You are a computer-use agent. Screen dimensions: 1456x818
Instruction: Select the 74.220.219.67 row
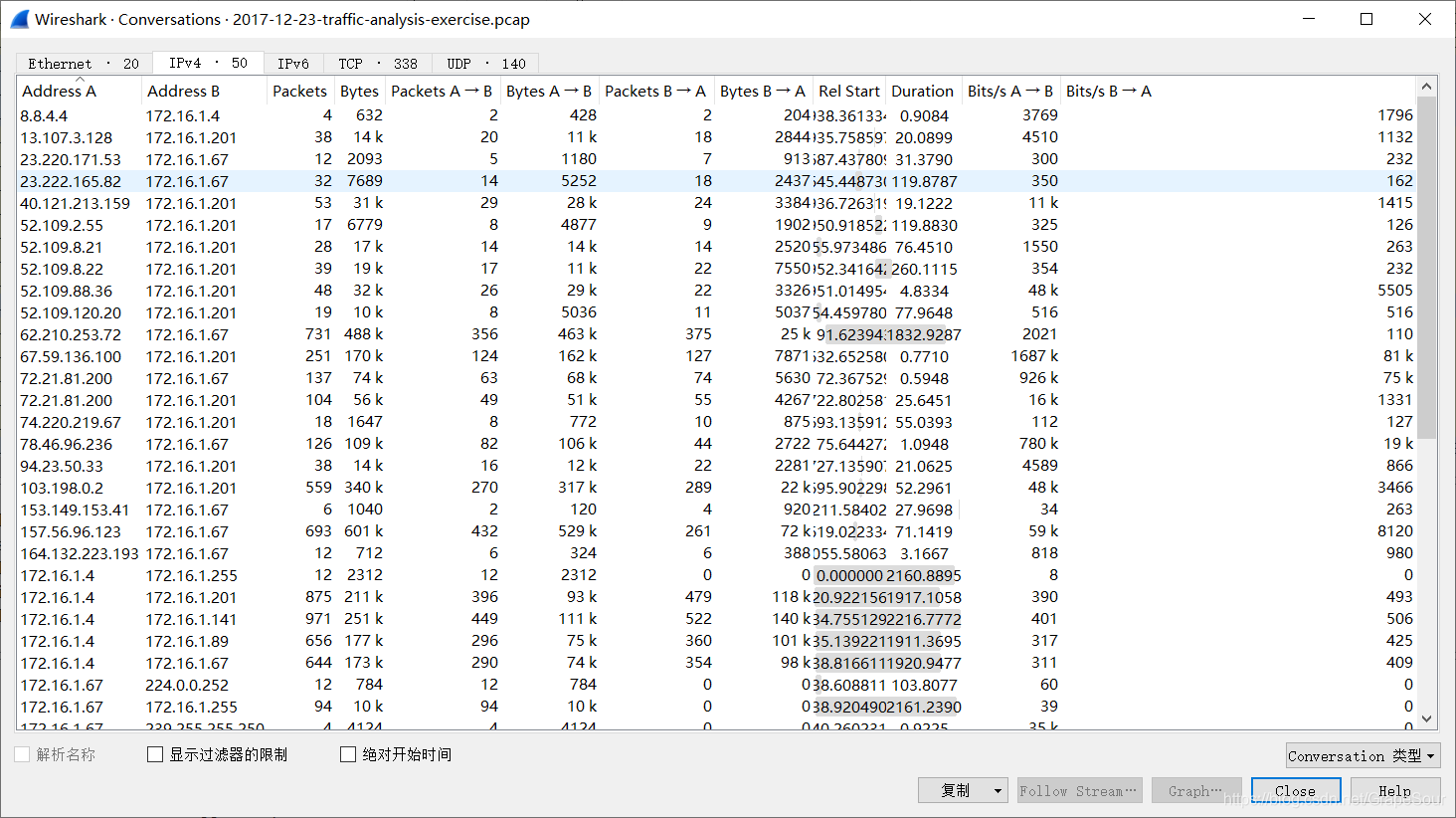(x=717, y=422)
